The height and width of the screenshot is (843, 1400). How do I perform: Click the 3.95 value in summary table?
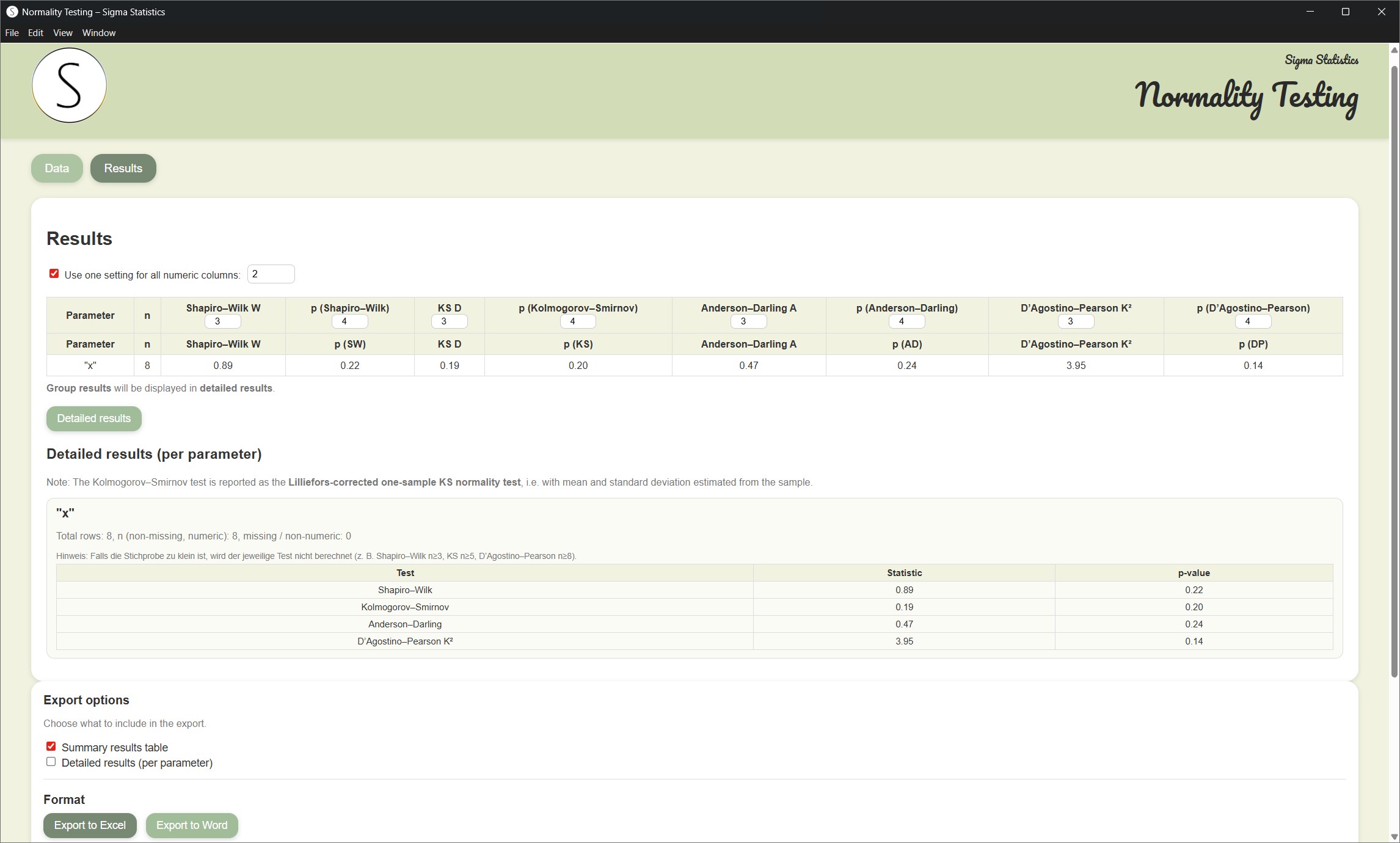1076,365
